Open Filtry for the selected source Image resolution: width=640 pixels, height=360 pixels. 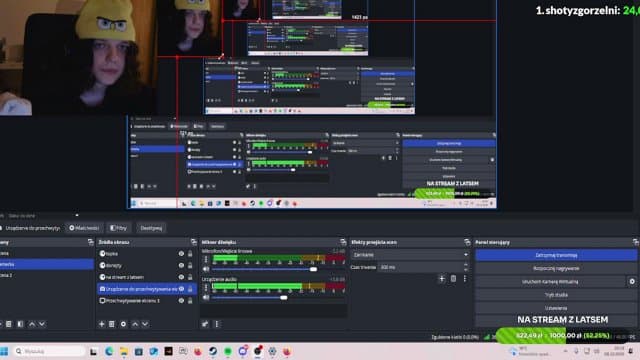point(118,228)
